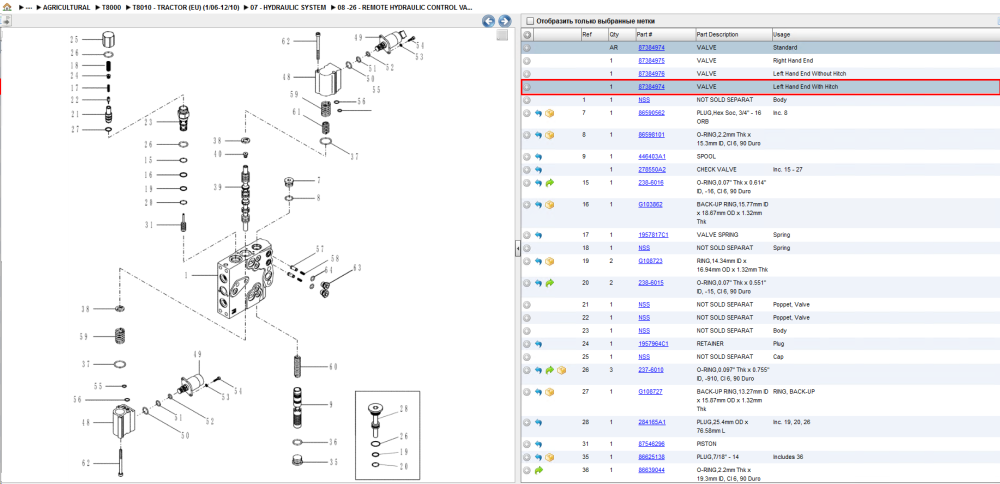Click blue arrow icon on Ref 28 PLUG row

point(538,422)
